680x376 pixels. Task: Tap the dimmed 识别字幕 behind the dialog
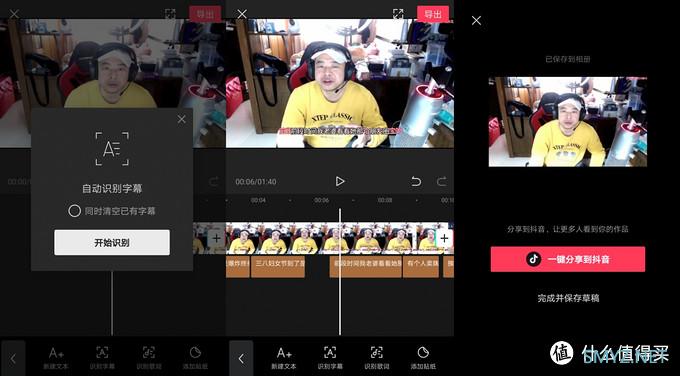pos(102,358)
